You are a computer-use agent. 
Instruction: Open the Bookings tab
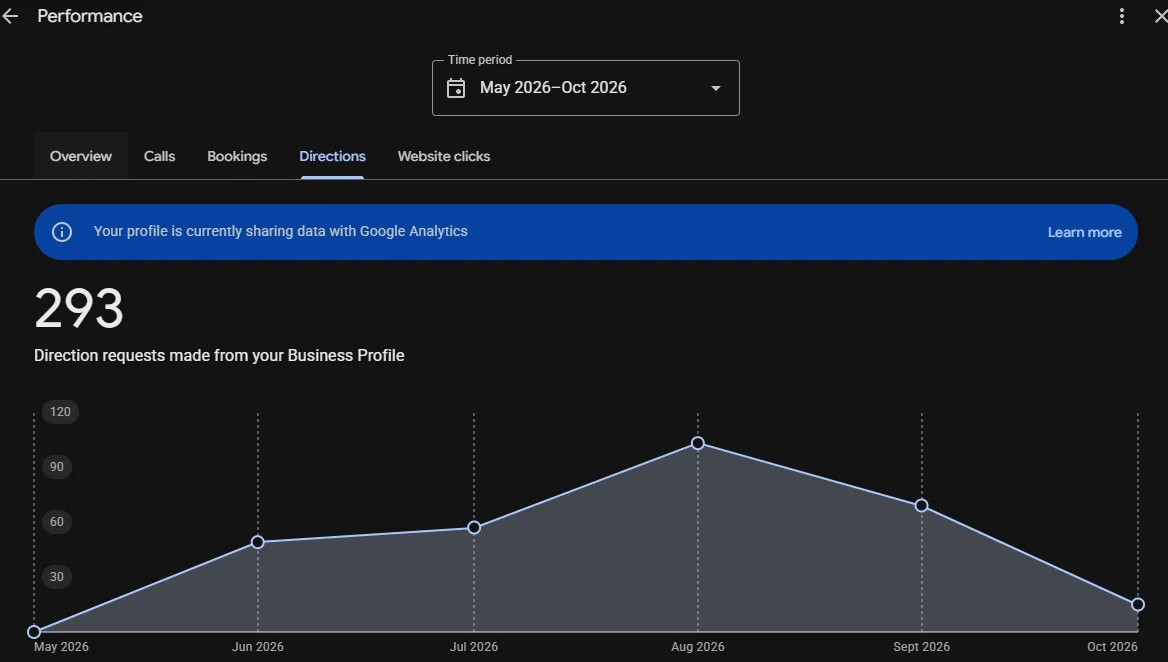[x=237, y=156]
